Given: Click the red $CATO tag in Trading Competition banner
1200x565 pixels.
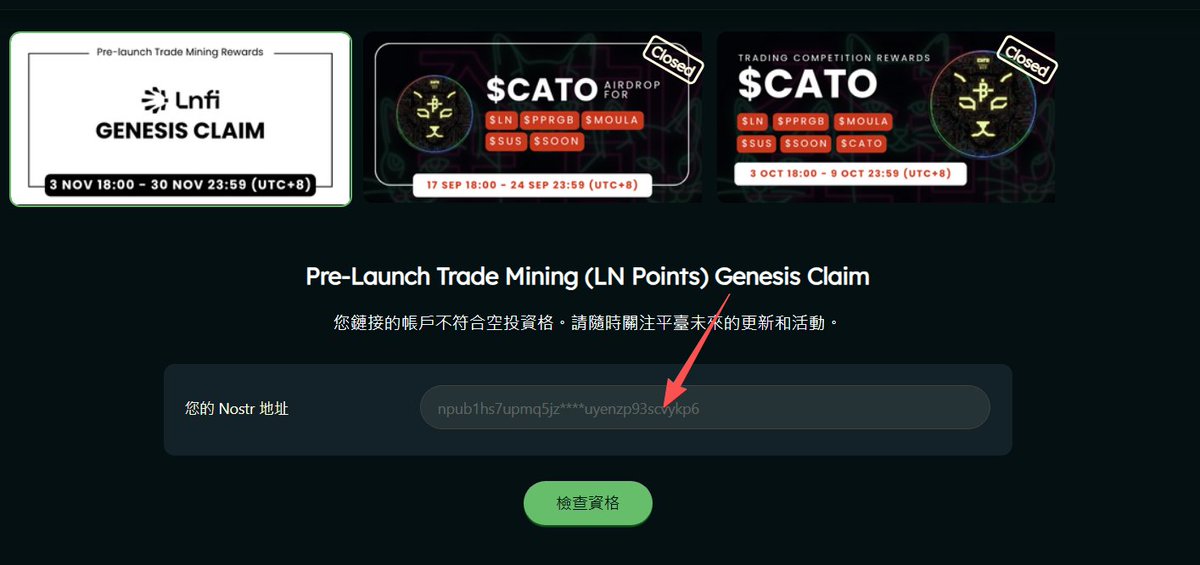Looking at the screenshot, I should [861, 143].
